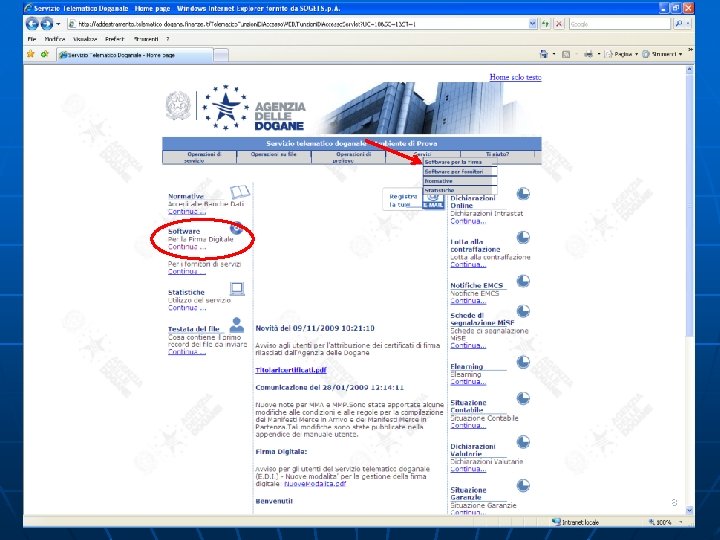The width and height of the screenshot is (720, 540).
Task: Follow Continua under Per i fornitori di servizi
Action: (x=186, y=271)
